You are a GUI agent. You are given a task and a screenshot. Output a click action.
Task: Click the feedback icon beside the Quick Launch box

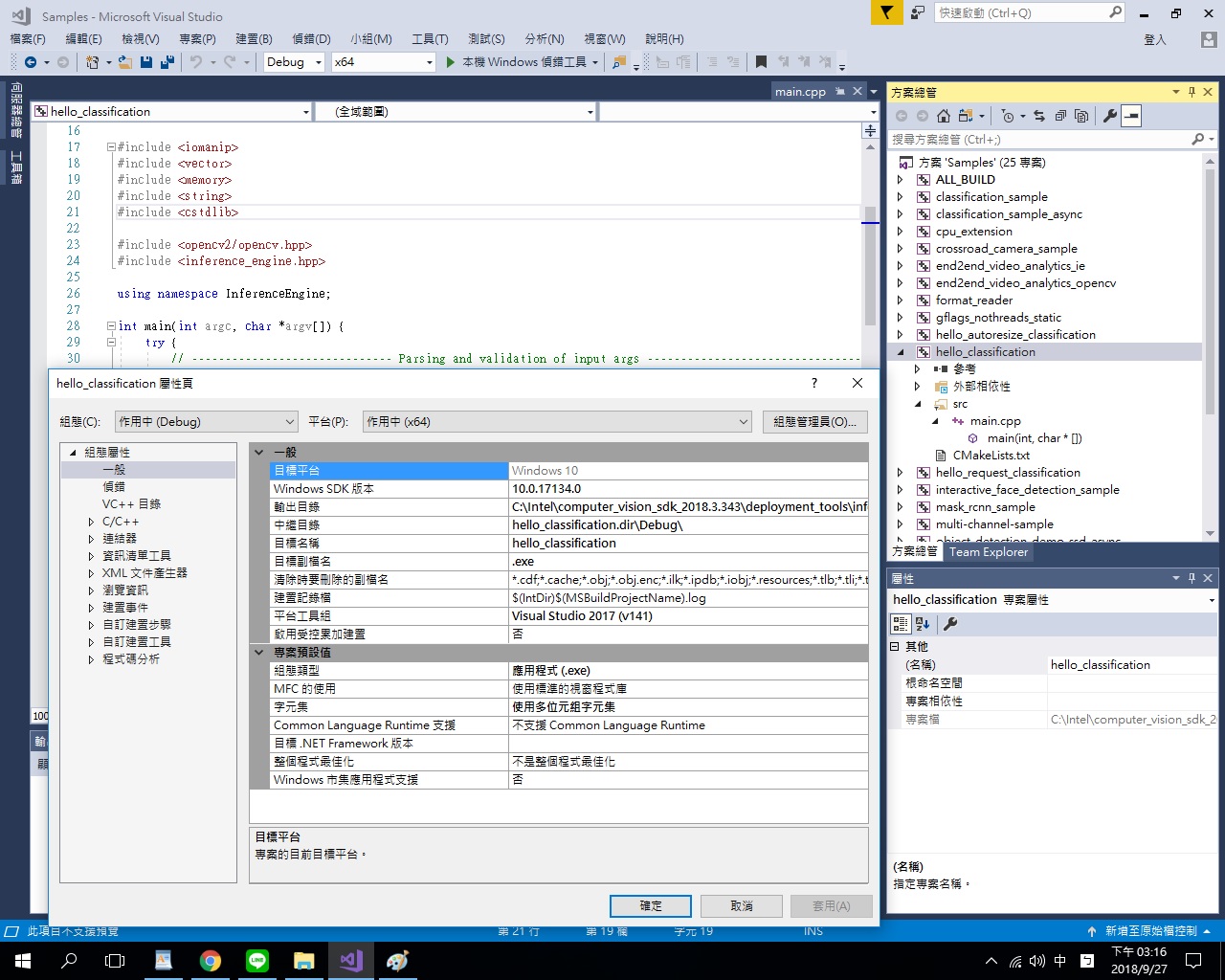(x=918, y=12)
